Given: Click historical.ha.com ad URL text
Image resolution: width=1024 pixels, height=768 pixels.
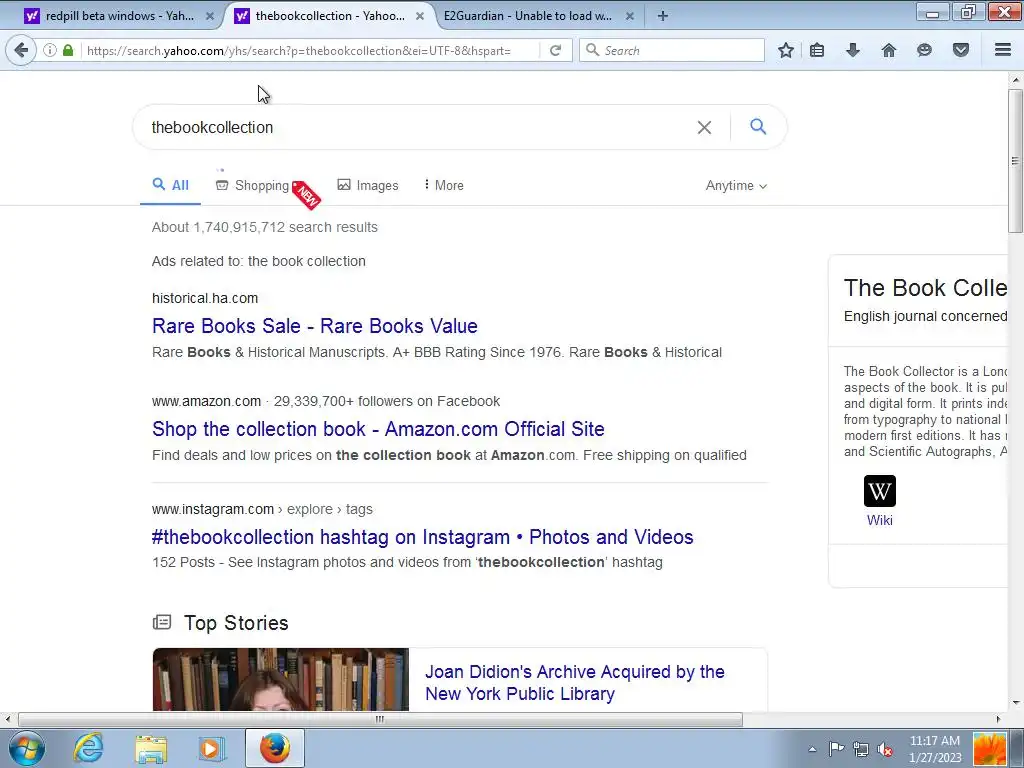Looking at the screenshot, I should click(x=205, y=298).
